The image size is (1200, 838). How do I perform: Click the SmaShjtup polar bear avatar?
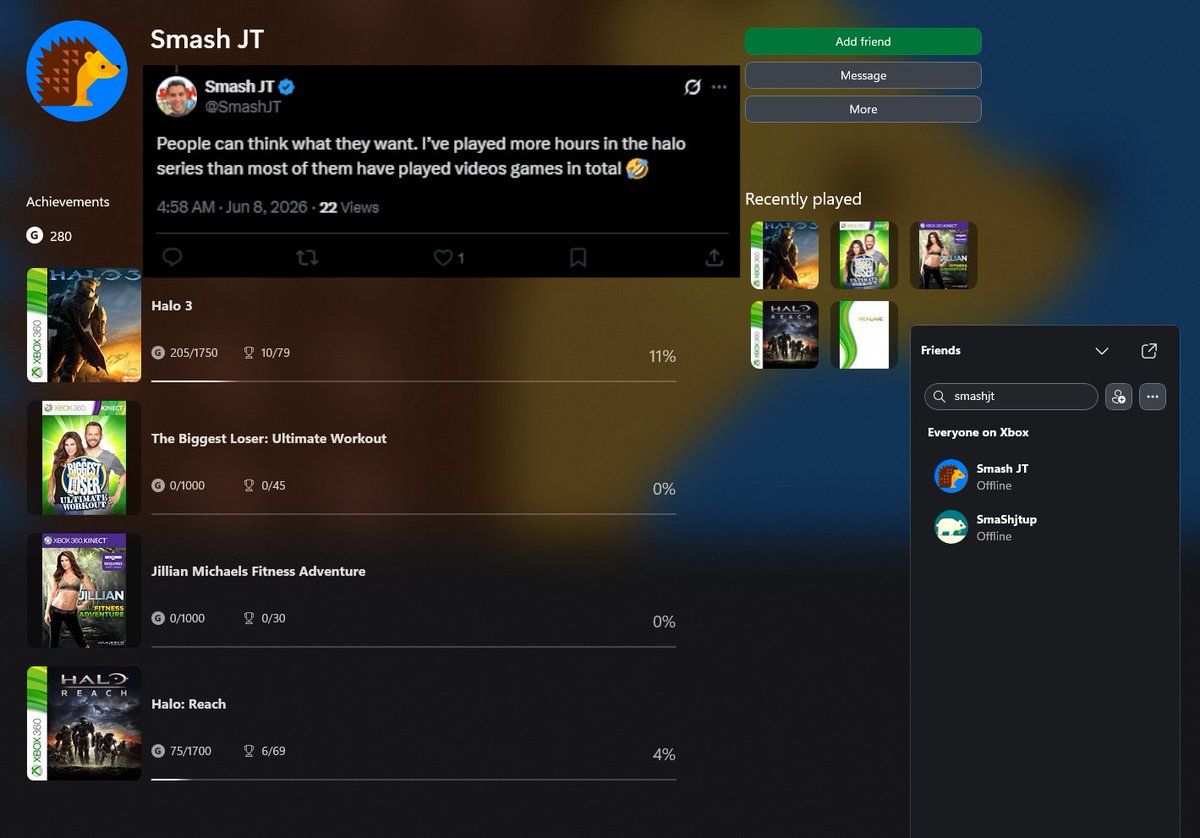click(x=951, y=527)
